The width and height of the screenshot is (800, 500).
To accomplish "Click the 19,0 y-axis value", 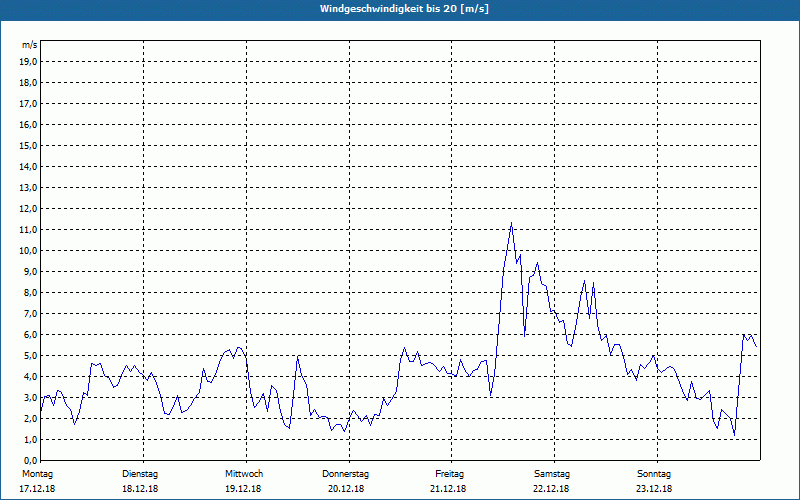I will pyautogui.click(x=28, y=62).
